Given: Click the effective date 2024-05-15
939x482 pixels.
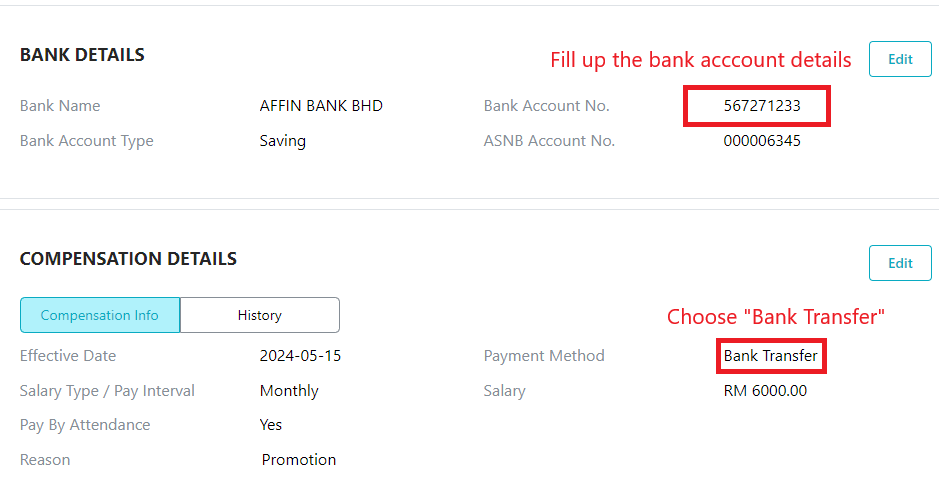Looking at the screenshot, I should pos(300,356).
